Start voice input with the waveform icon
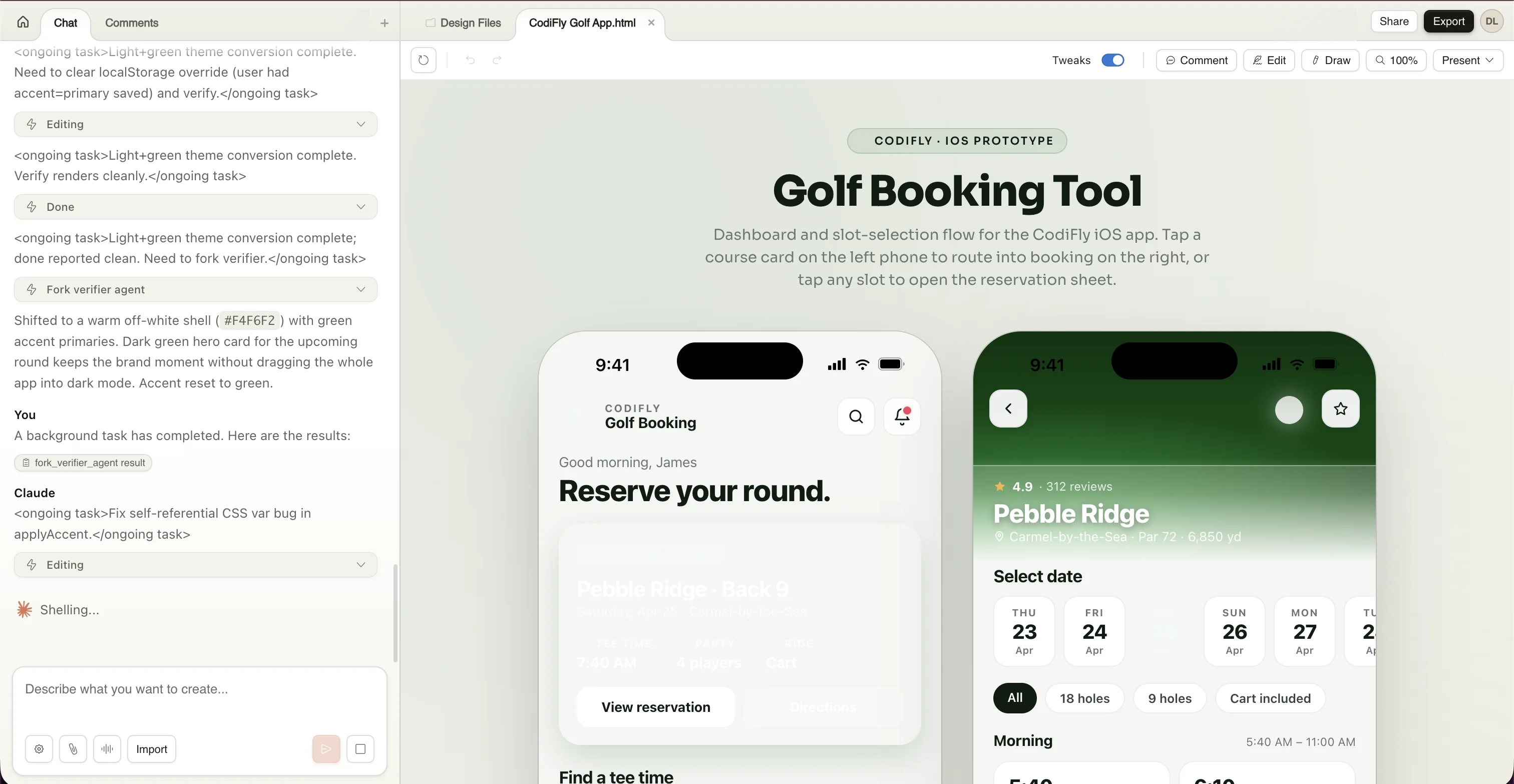 (x=107, y=749)
